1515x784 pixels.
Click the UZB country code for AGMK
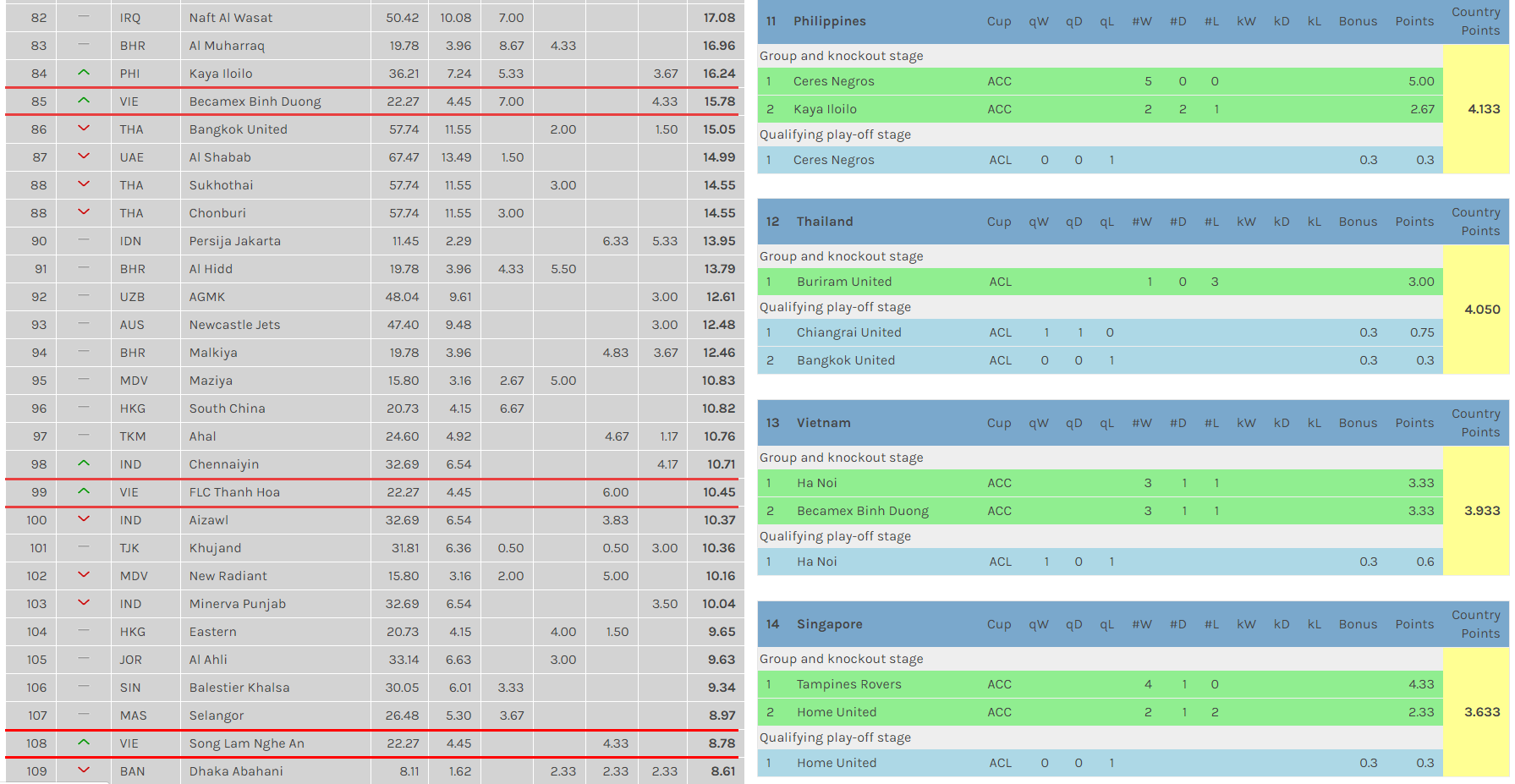click(x=132, y=297)
